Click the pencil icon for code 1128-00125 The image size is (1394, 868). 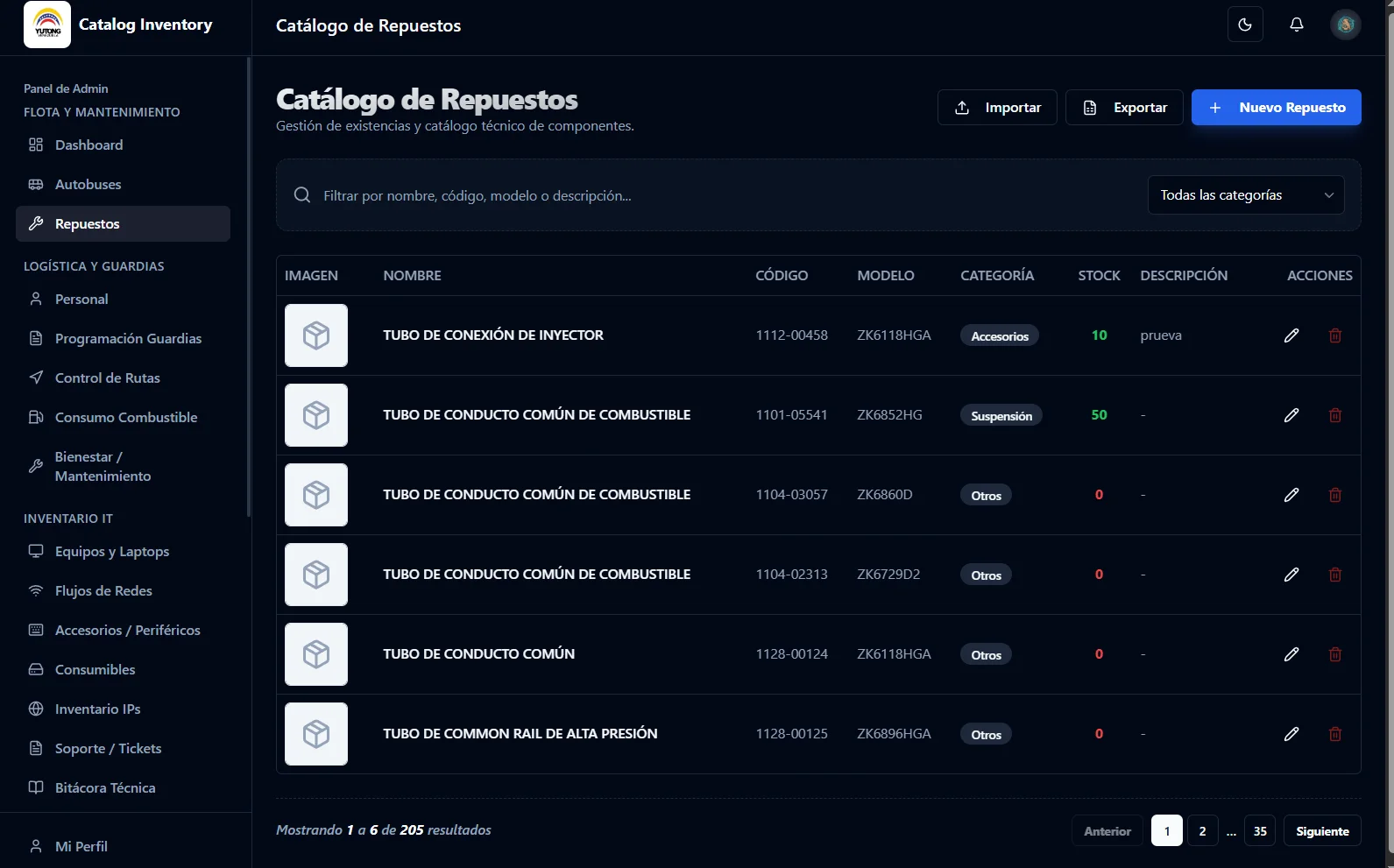1291,734
